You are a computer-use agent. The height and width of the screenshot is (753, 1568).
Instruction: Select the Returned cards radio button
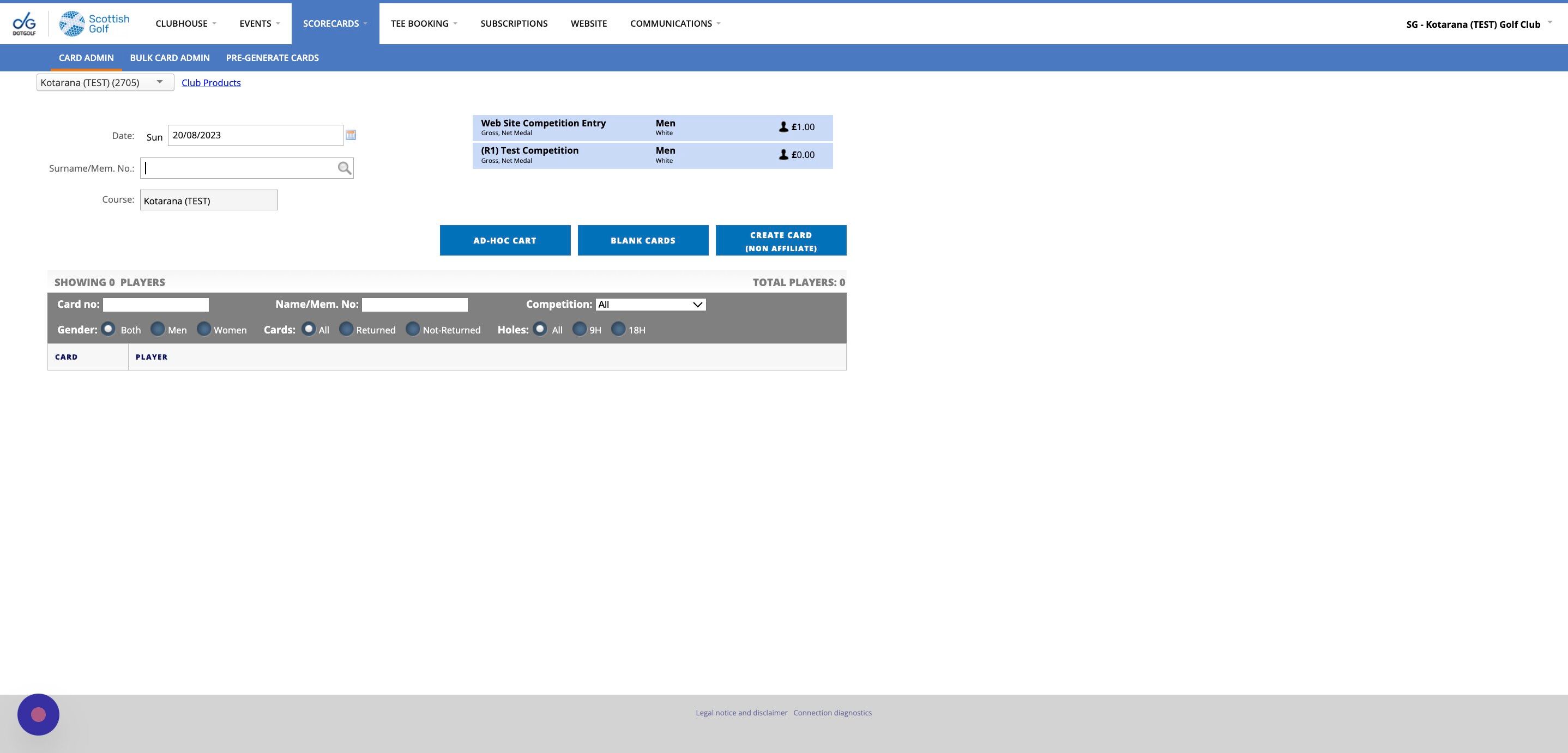(346, 329)
